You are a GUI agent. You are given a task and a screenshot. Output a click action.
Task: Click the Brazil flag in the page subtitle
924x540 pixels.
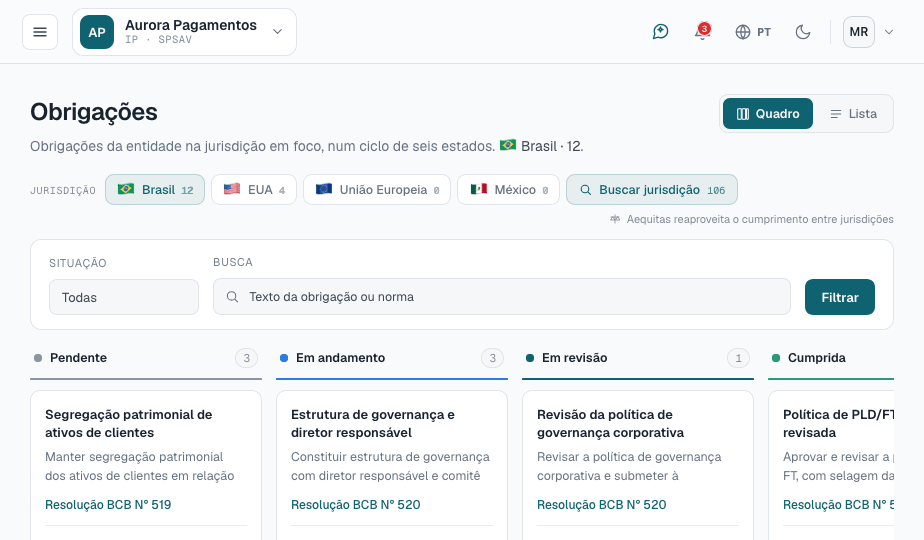click(x=508, y=145)
